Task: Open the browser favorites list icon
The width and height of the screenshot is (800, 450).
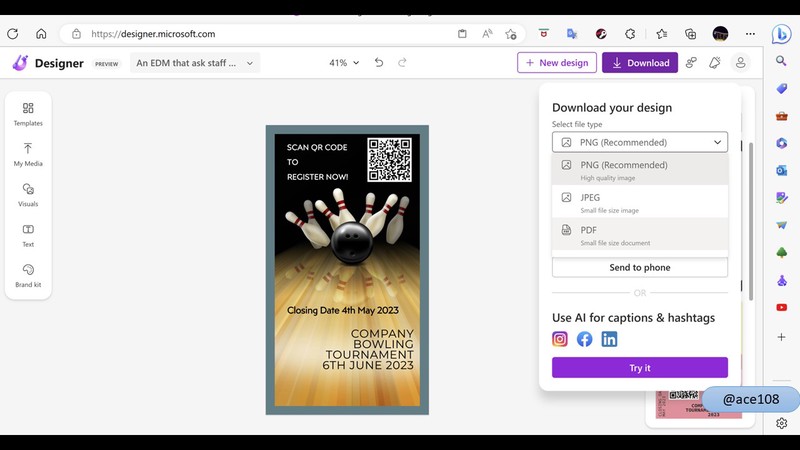Action: pyautogui.click(x=662, y=34)
